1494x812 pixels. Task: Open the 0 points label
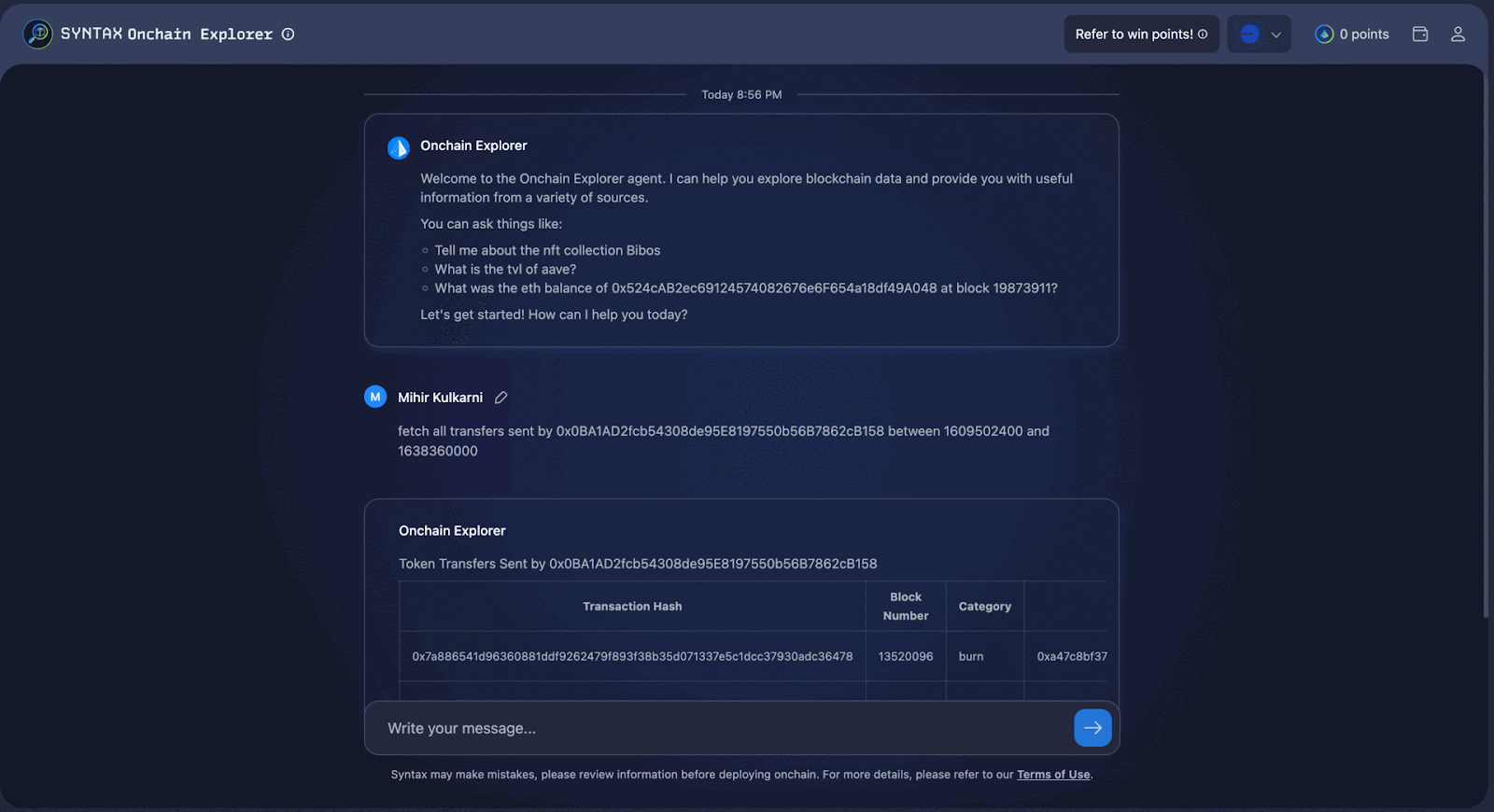[x=1364, y=35]
